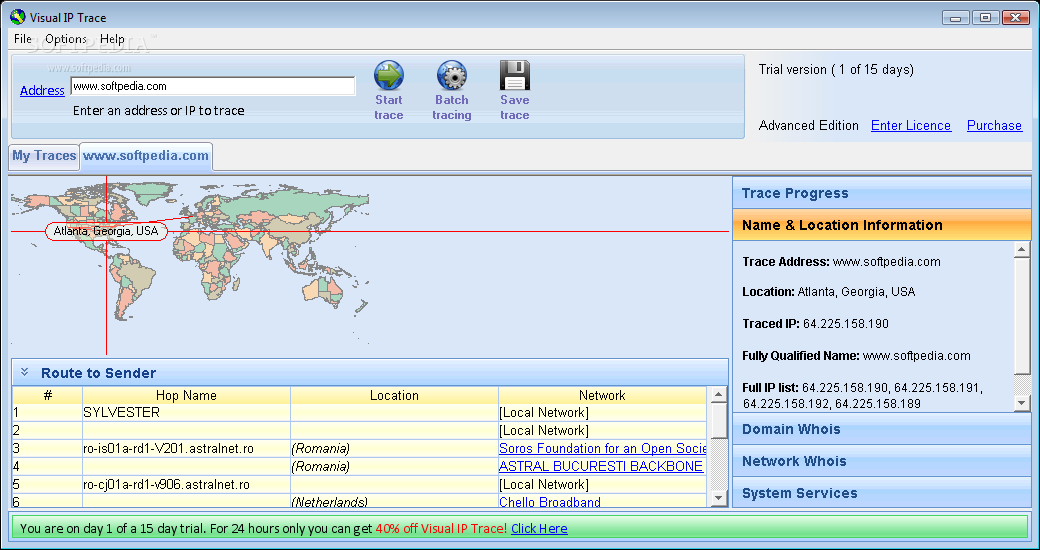Screen dimensions: 1040x550
Task: Click the Hop Name column header
Action: point(186,395)
